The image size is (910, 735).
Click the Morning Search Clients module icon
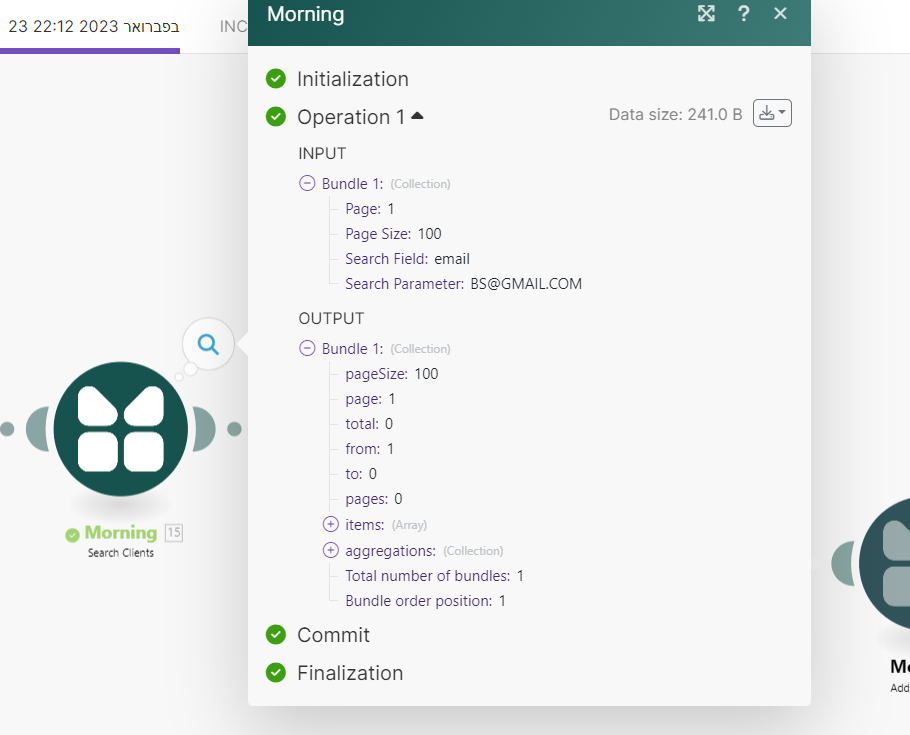121,429
